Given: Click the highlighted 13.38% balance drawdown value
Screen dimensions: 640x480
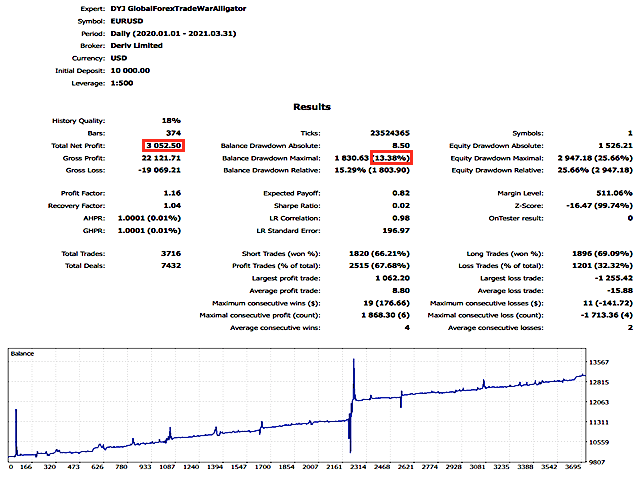Looking at the screenshot, I should coord(391,159).
